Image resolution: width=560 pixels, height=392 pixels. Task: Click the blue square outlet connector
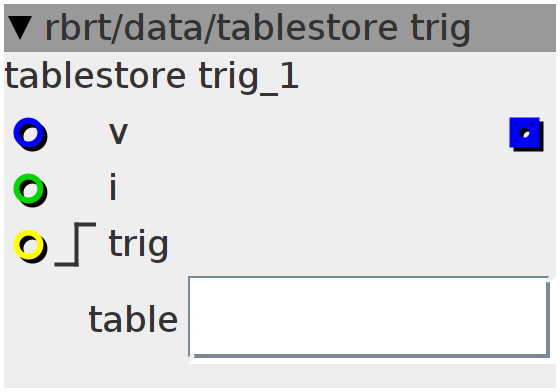(x=526, y=134)
